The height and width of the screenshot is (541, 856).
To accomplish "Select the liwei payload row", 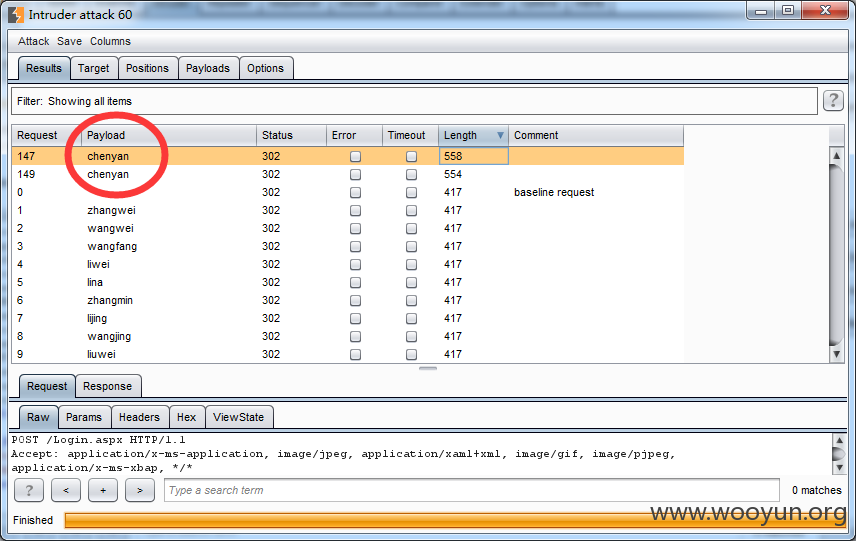I will click(347, 264).
